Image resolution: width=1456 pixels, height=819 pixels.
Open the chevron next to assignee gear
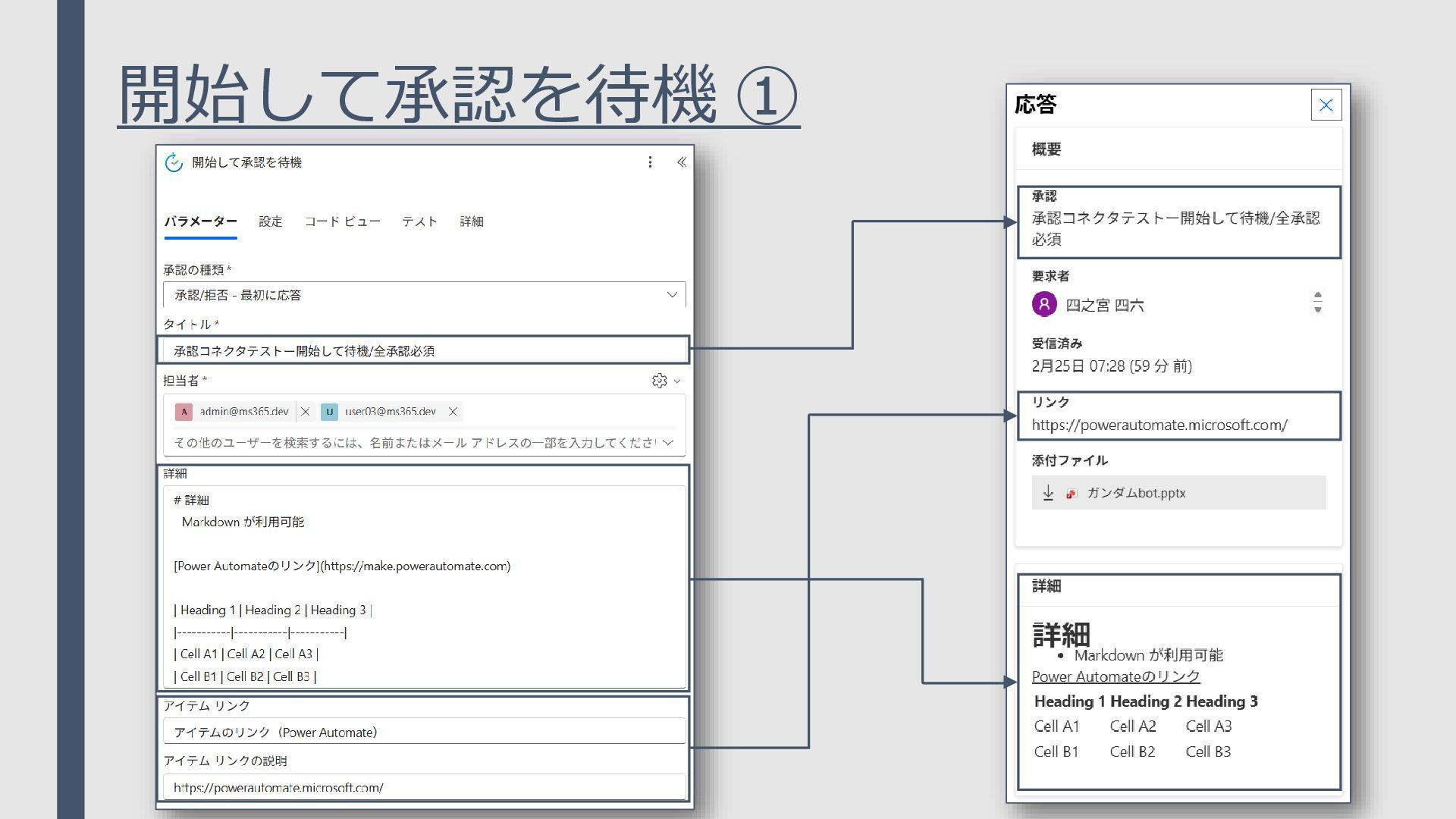point(677,381)
